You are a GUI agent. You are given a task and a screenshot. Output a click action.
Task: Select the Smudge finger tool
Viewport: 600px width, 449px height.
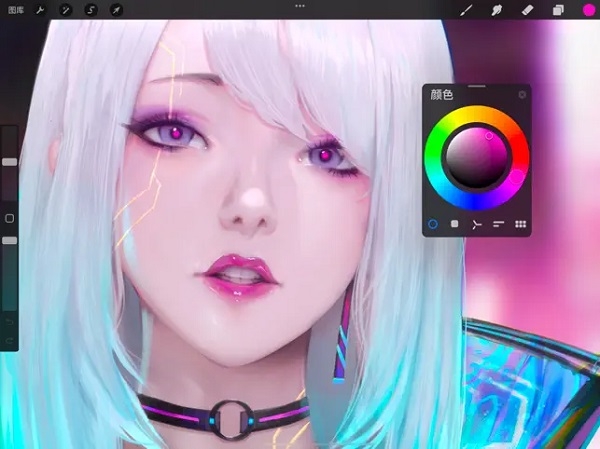pos(497,10)
